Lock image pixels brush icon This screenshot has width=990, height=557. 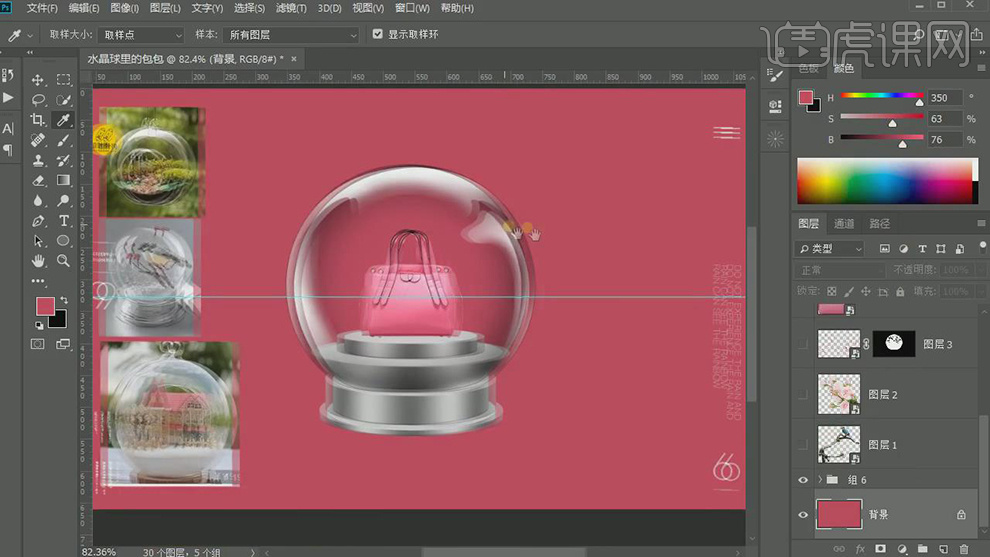click(849, 291)
